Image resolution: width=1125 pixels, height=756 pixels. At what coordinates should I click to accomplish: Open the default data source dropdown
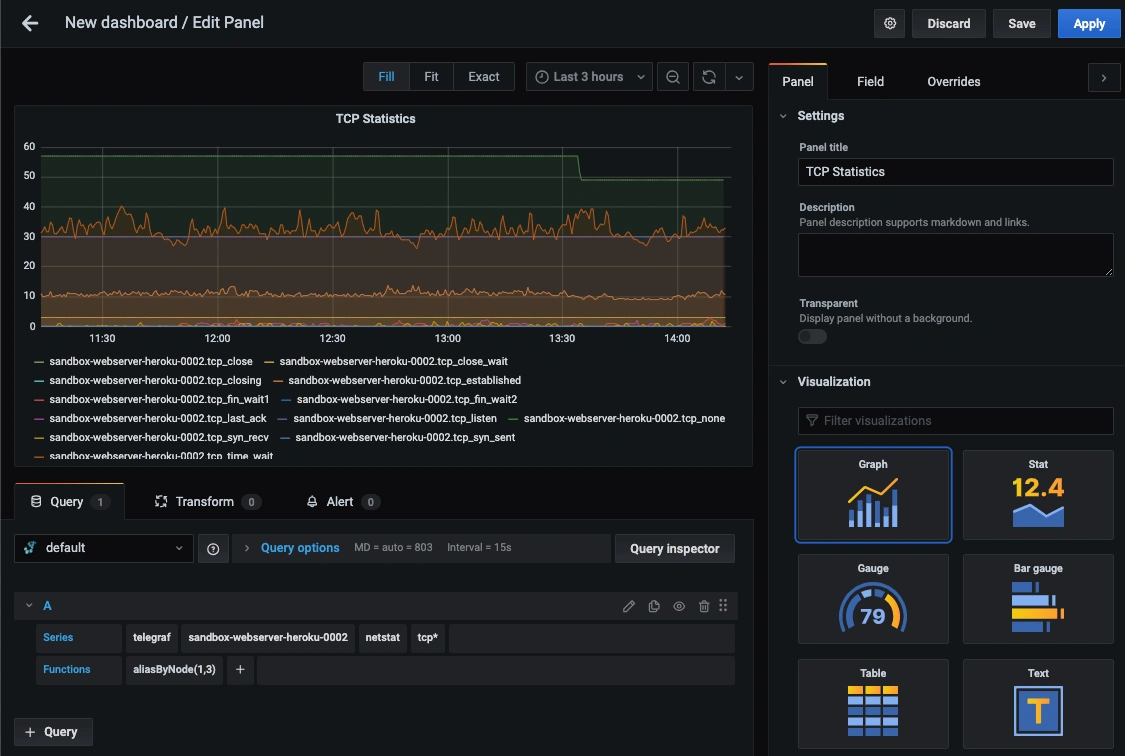point(104,548)
